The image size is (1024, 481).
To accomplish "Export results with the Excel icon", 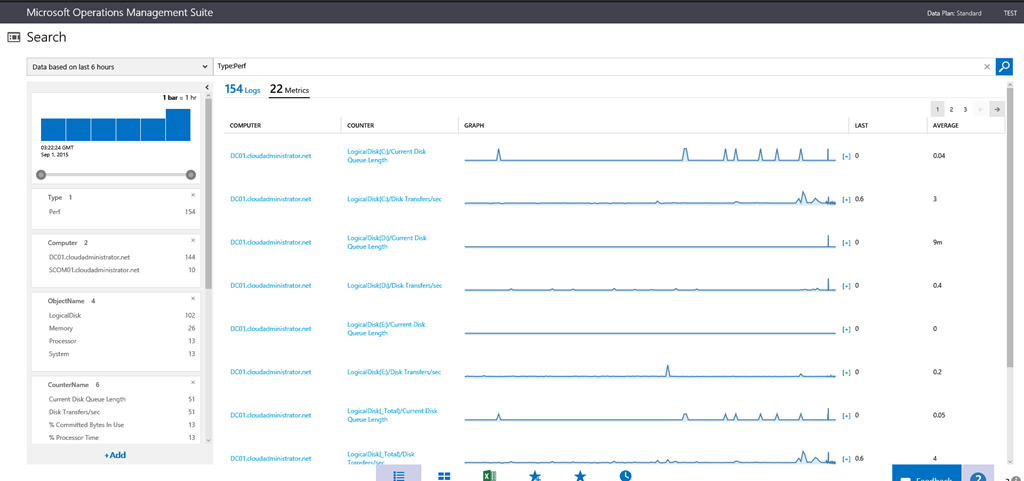I will click(x=490, y=476).
